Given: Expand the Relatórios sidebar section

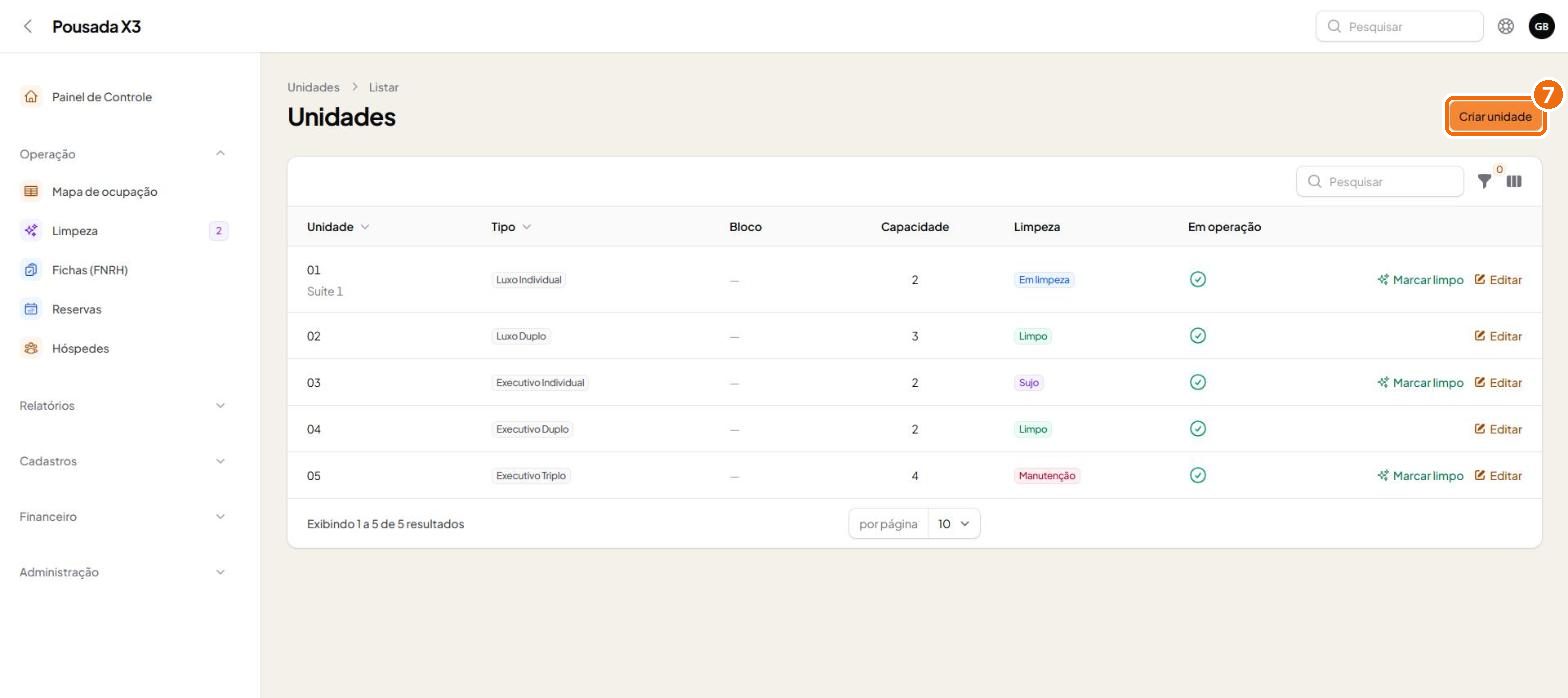Looking at the screenshot, I should coord(123,406).
